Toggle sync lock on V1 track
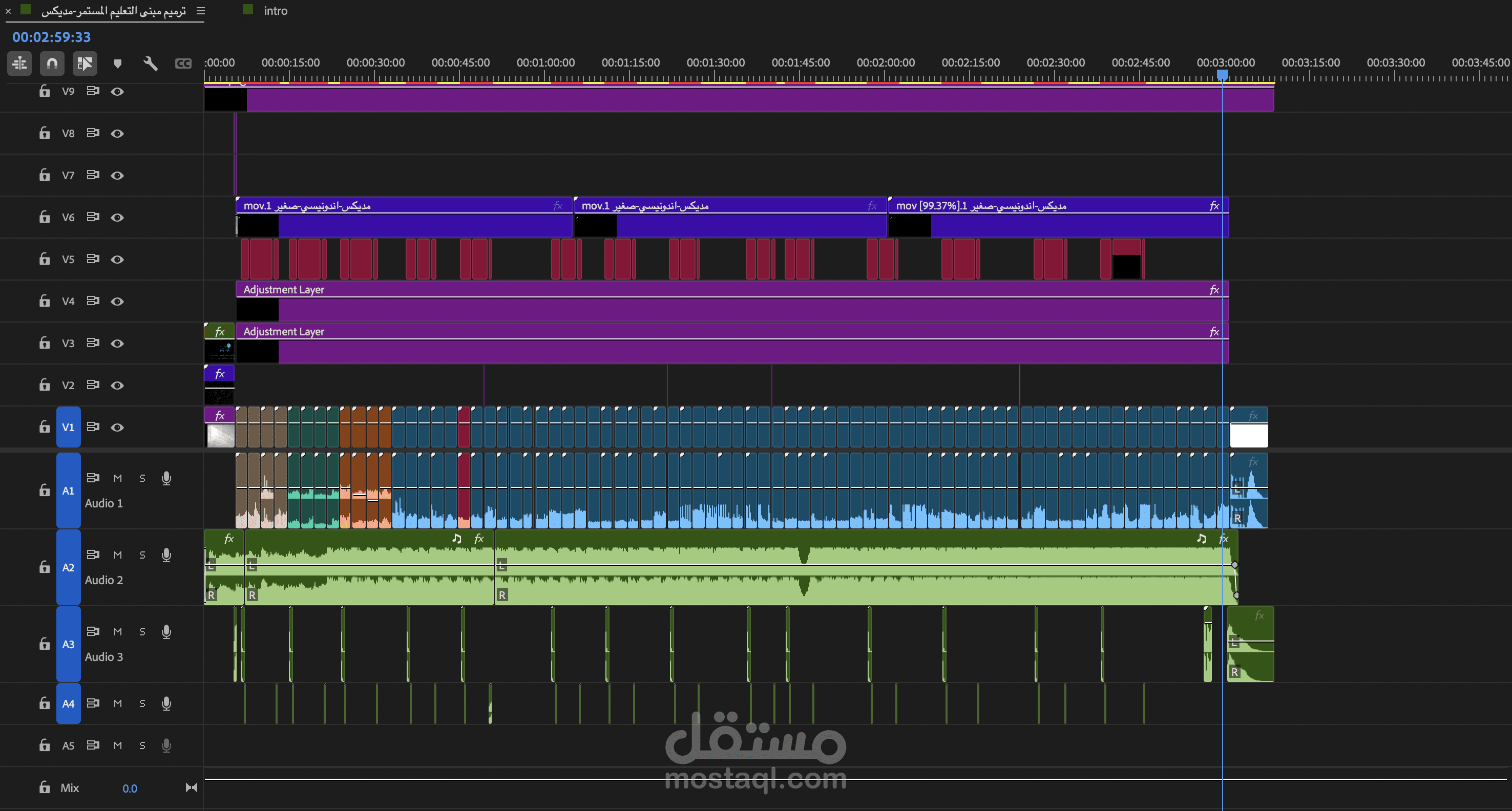The image size is (1512, 811). [93, 426]
